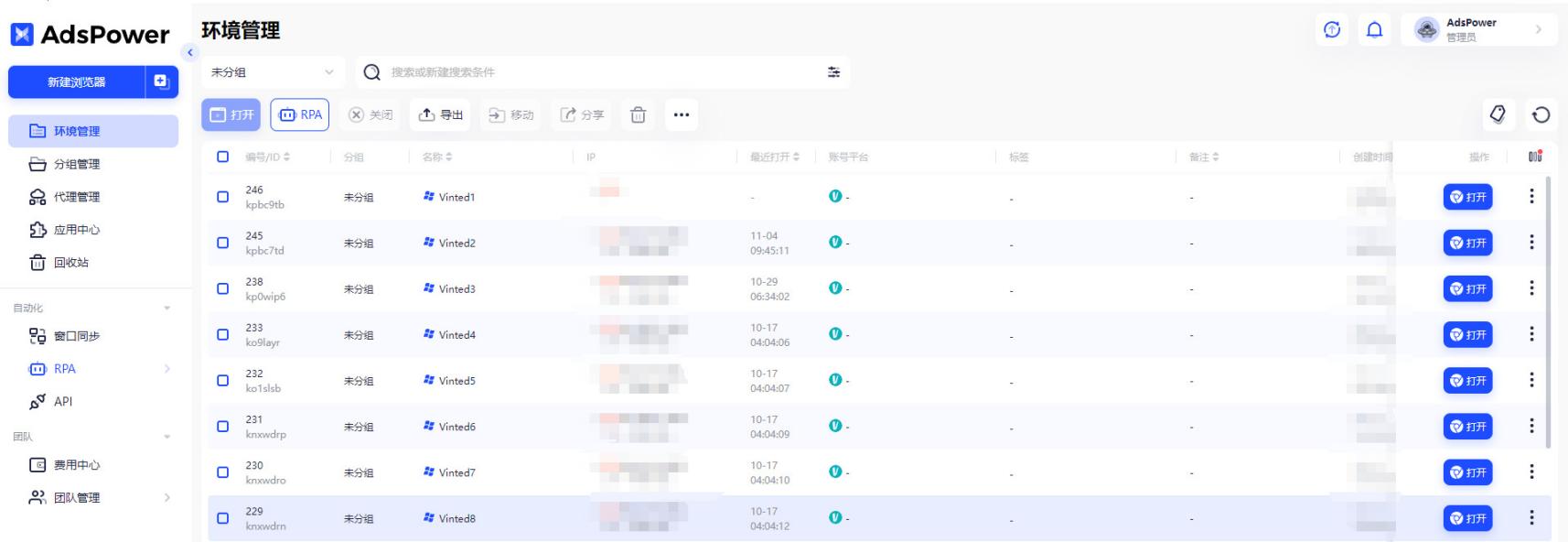Screen dimensions: 1568x542
Task: Check the box for profile 245 Vinted2
Action: (222, 243)
